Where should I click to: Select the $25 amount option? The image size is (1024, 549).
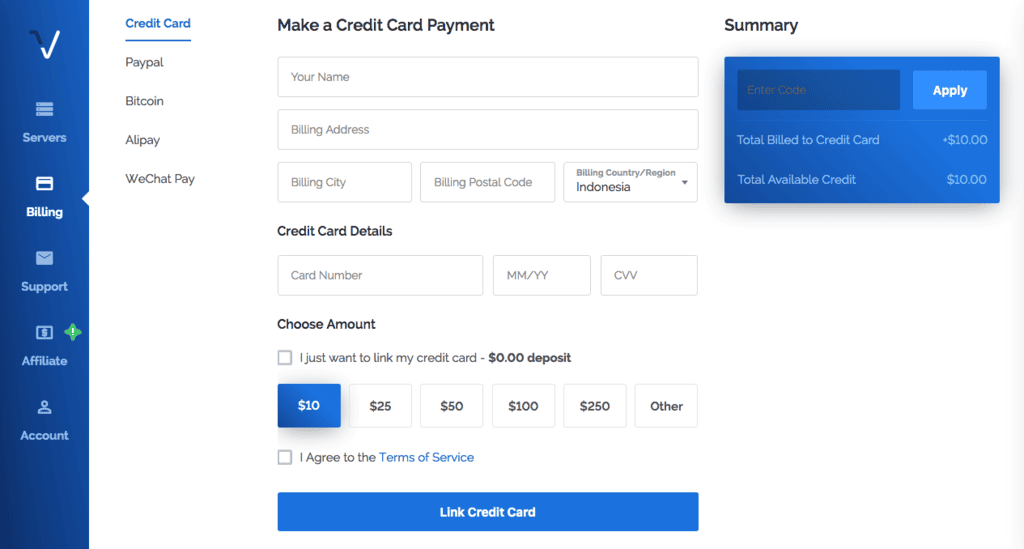380,406
